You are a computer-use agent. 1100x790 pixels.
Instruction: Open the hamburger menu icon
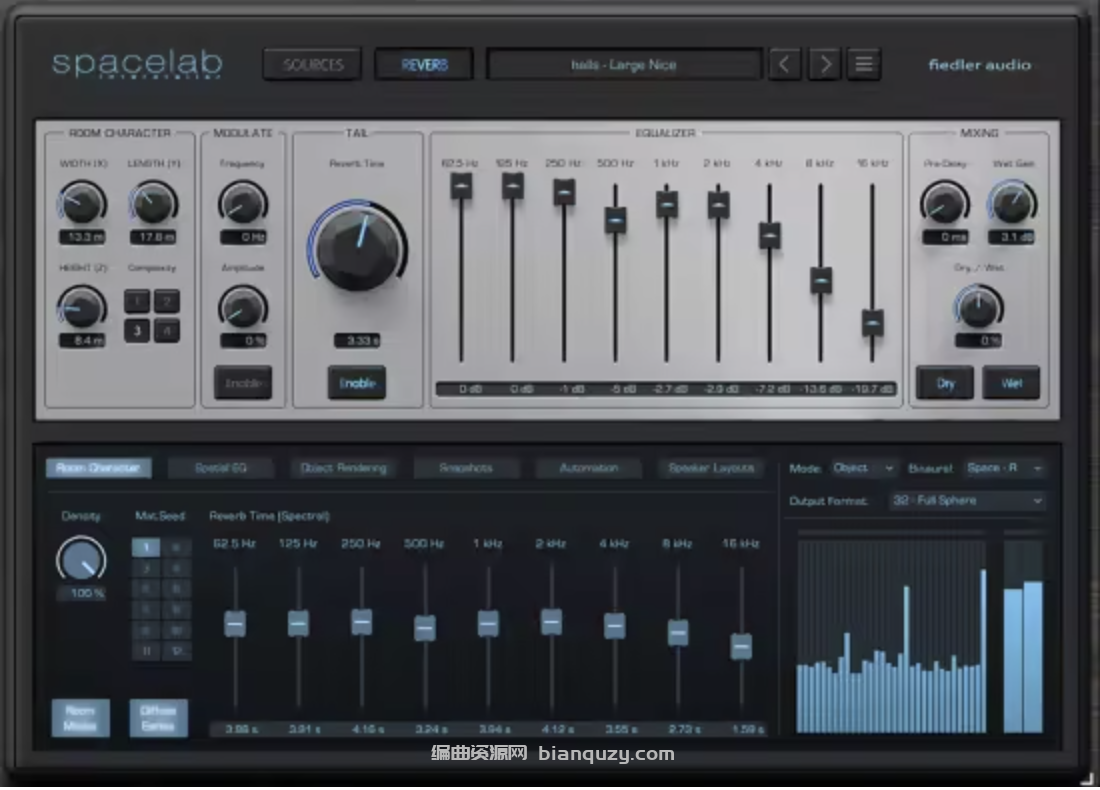coord(864,65)
